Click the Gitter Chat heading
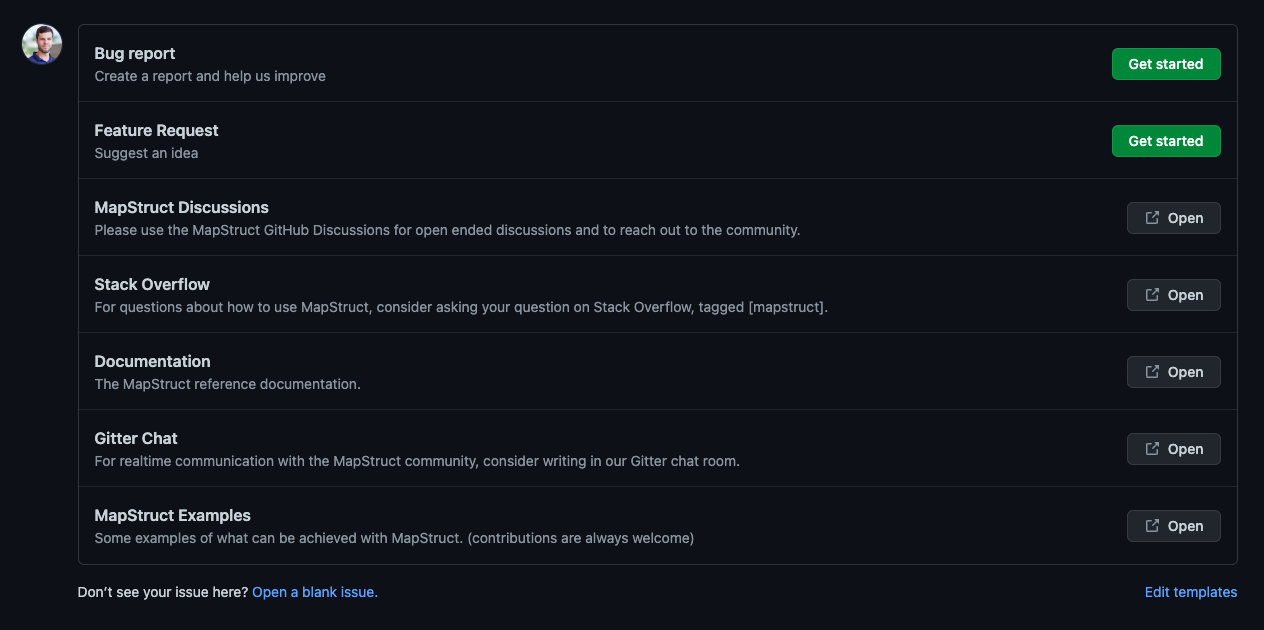This screenshot has width=1264, height=630. tap(136, 438)
